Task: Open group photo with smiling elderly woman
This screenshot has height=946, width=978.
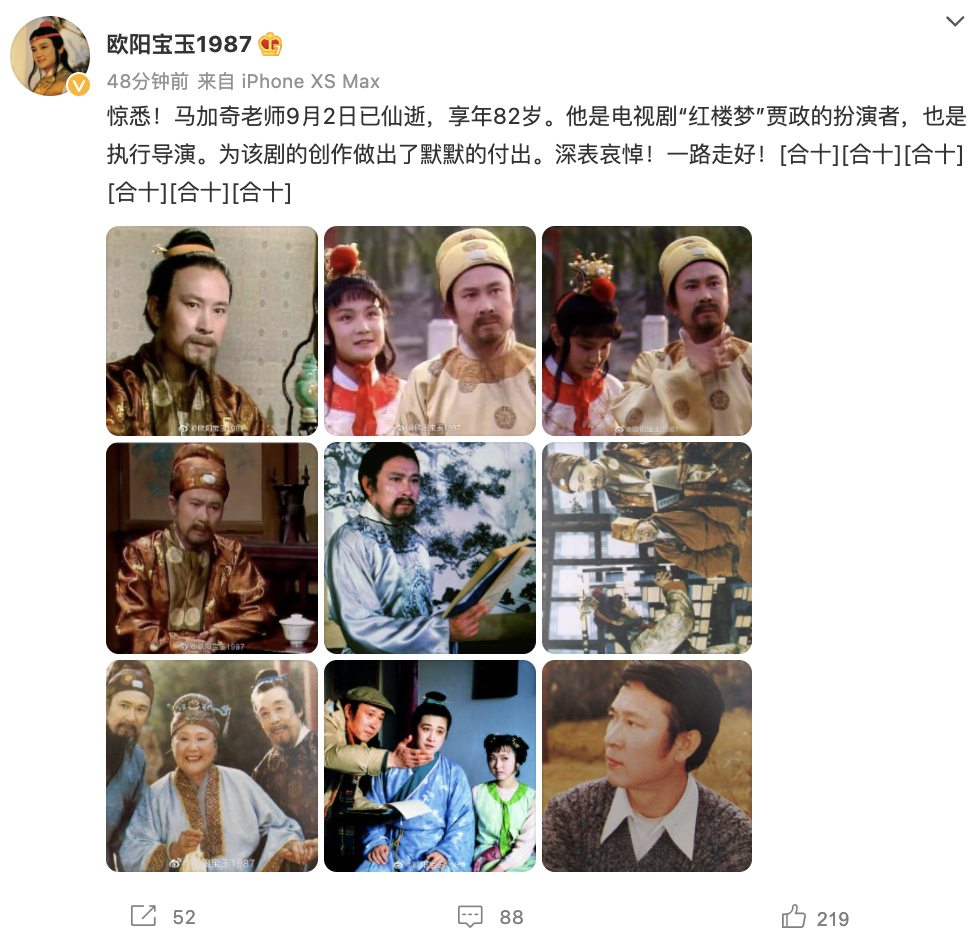Action: tap(212, 766)
